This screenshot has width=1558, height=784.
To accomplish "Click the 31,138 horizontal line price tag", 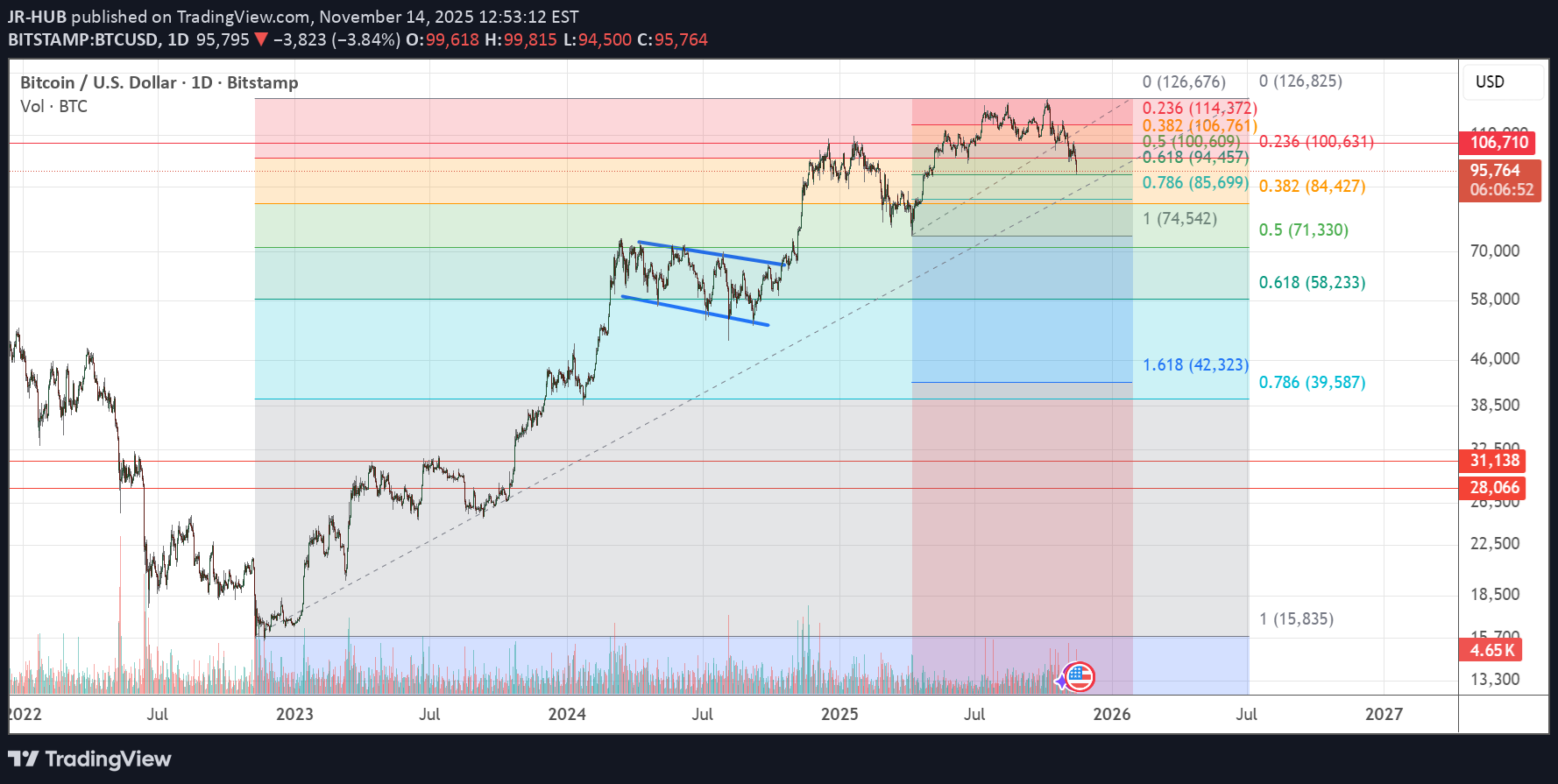I will [x=1493, y=461].
